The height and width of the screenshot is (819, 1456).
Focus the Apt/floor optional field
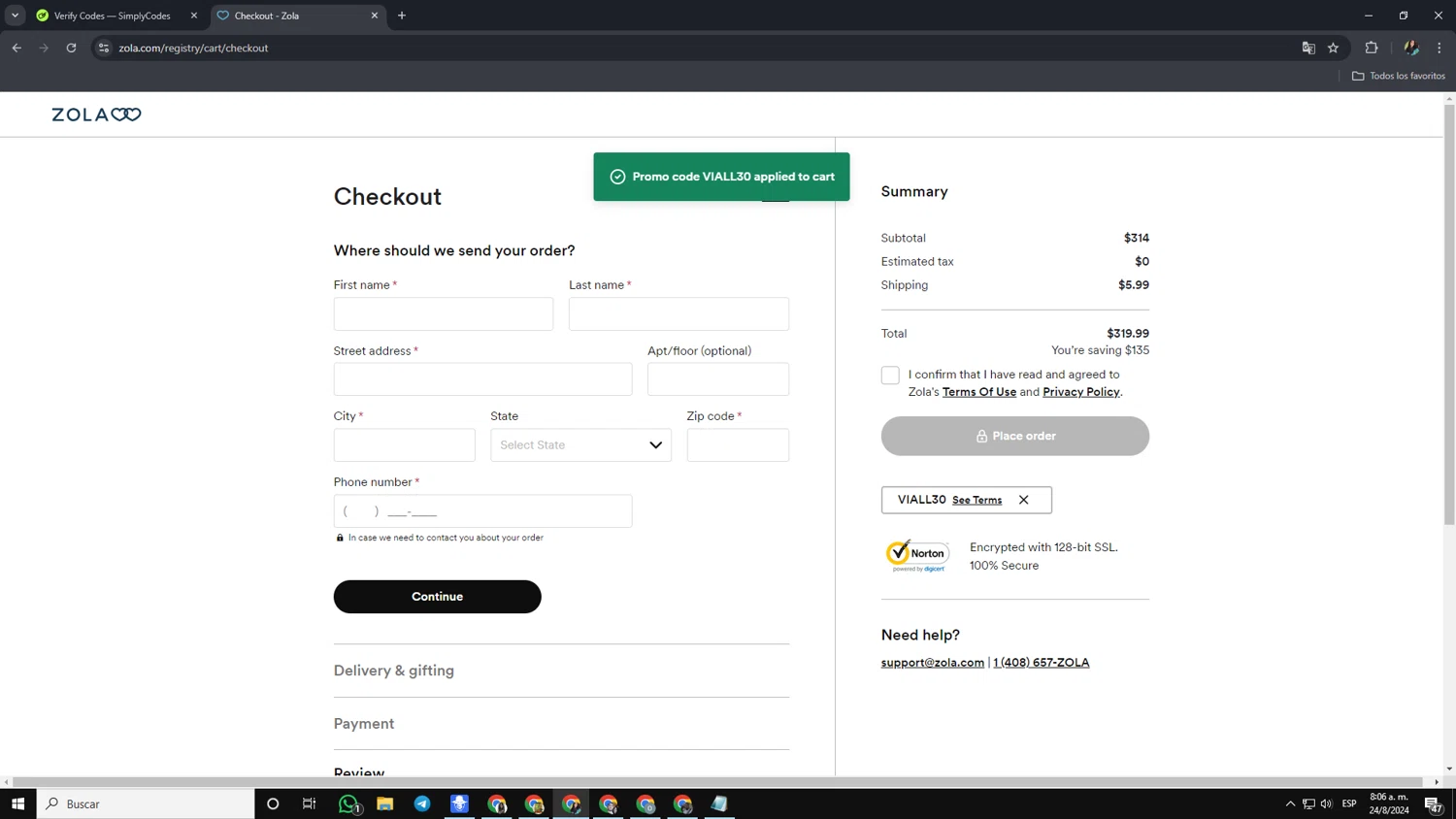[x=718, y=379]
